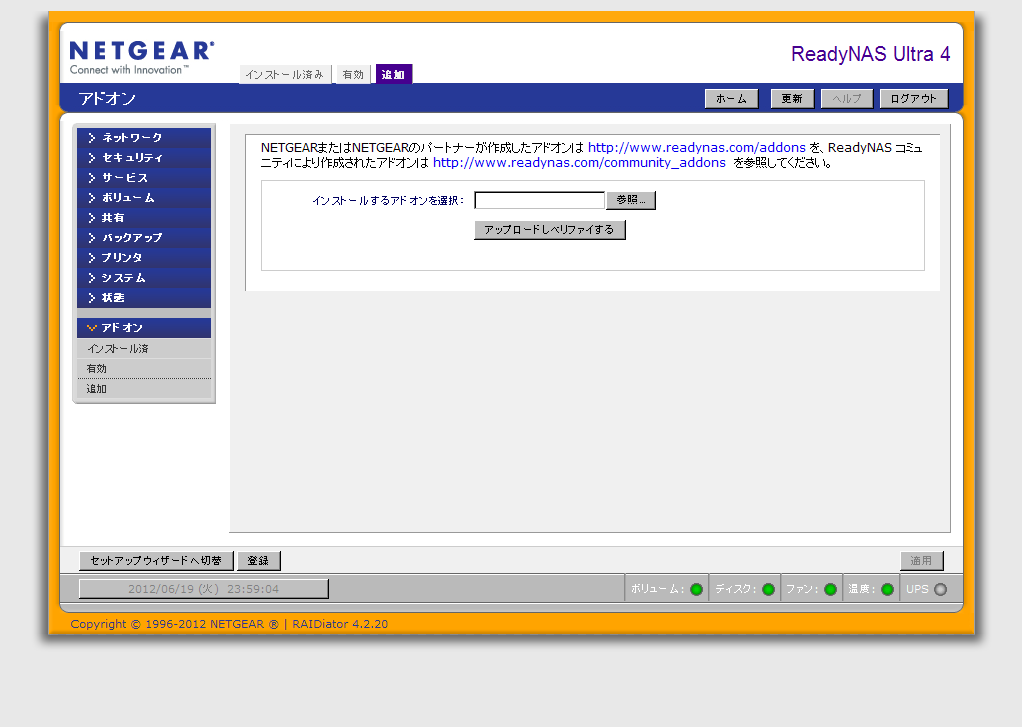This screenshot has height=727, width=1022.
Task: Click the green Fan status indicator
Action: click(830, 589)
